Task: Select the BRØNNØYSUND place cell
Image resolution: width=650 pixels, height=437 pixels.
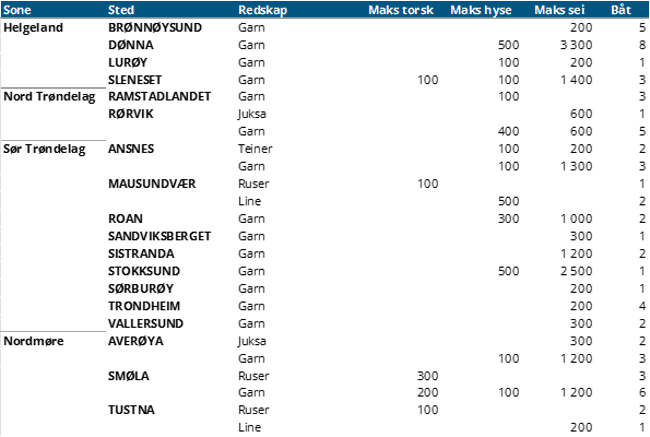Action: (x=155, y=27)
